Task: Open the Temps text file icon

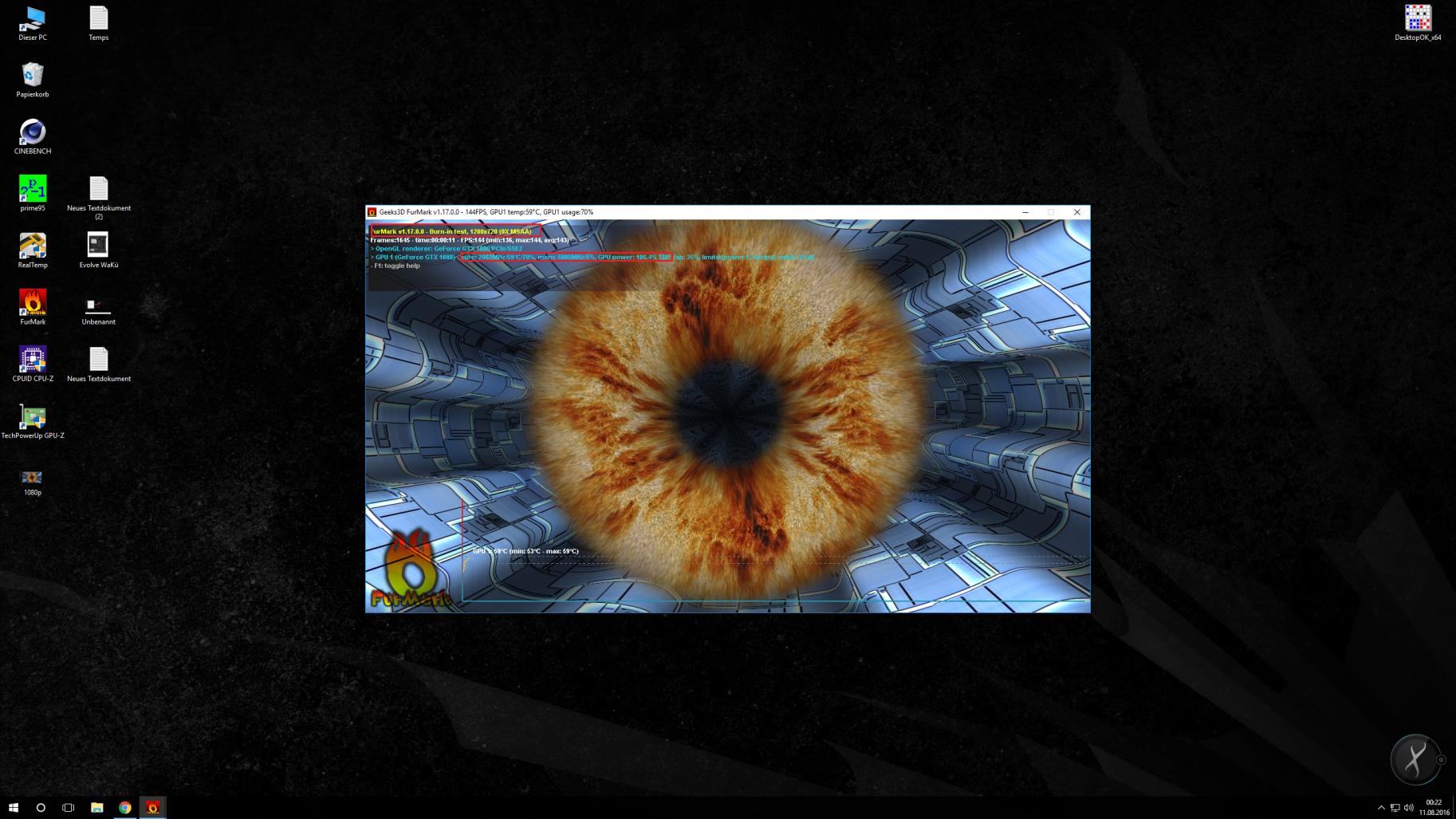Action: point(99,23)
